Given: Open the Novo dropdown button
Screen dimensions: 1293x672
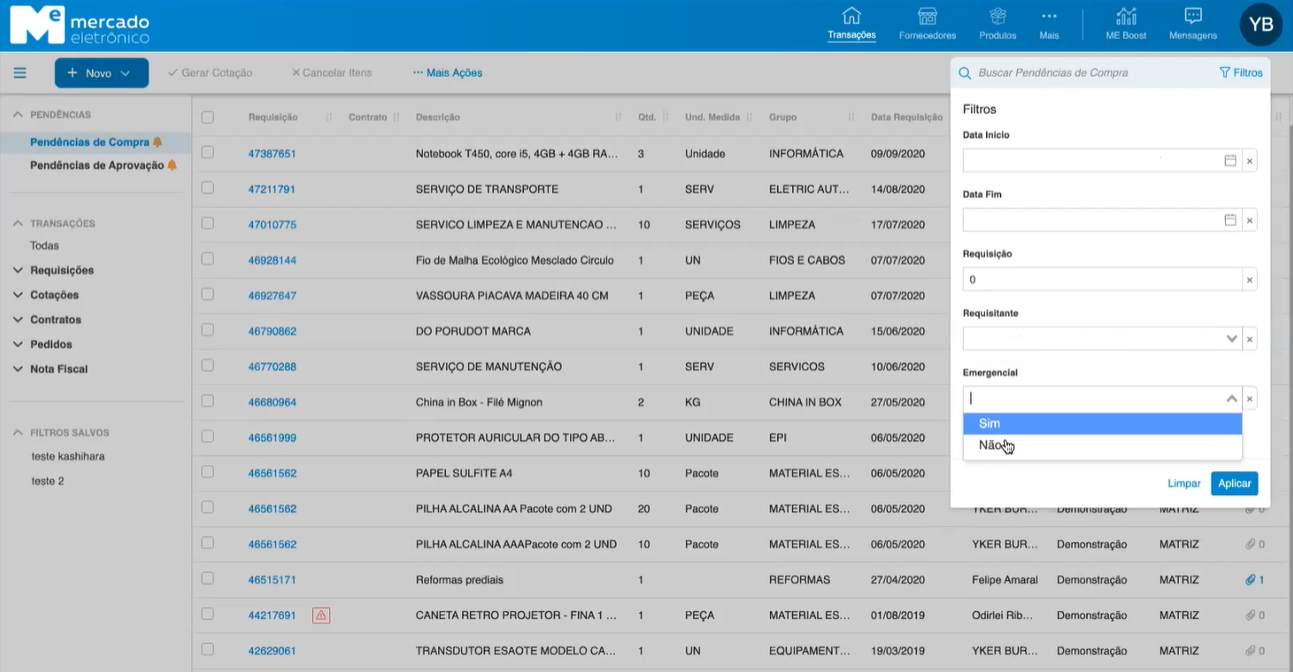Looking at the screenshot, I should 101,73.
